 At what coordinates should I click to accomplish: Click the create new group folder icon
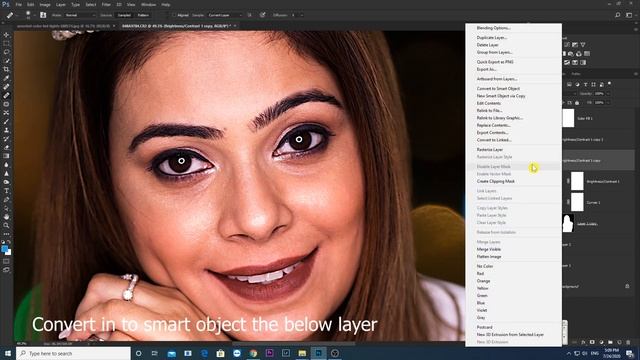coord(610,342)
